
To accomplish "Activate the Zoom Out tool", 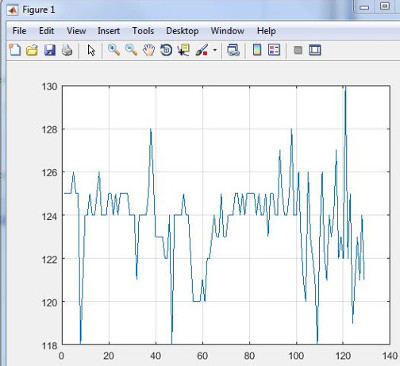I will click(131, 50).
